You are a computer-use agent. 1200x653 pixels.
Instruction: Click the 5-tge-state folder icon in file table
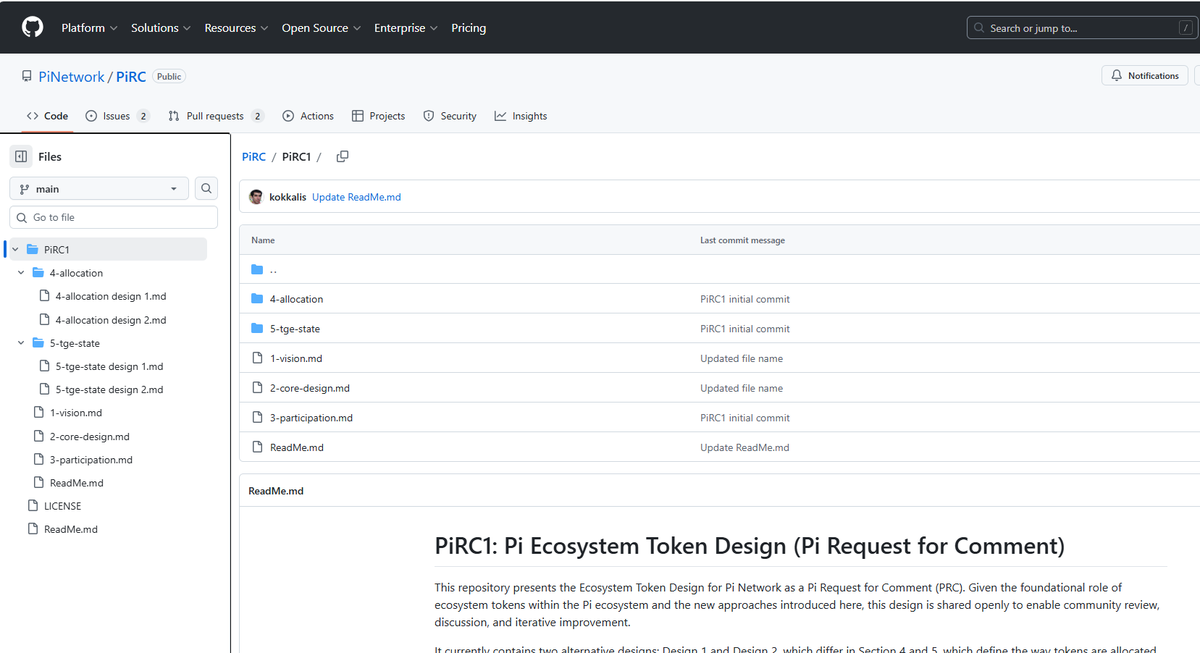pyautogui.click(x=257, y=329)
